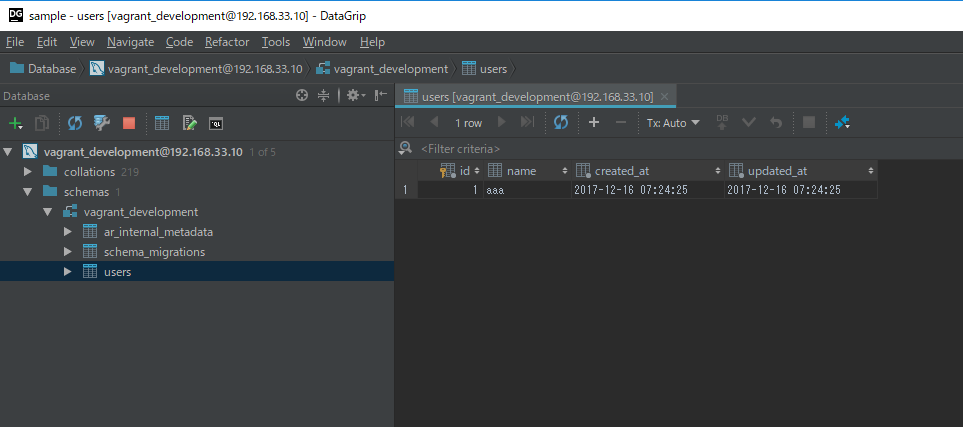The image size is (963, 427).
Task: Click the Database breadcrumb
Action: tap(43, 69)
